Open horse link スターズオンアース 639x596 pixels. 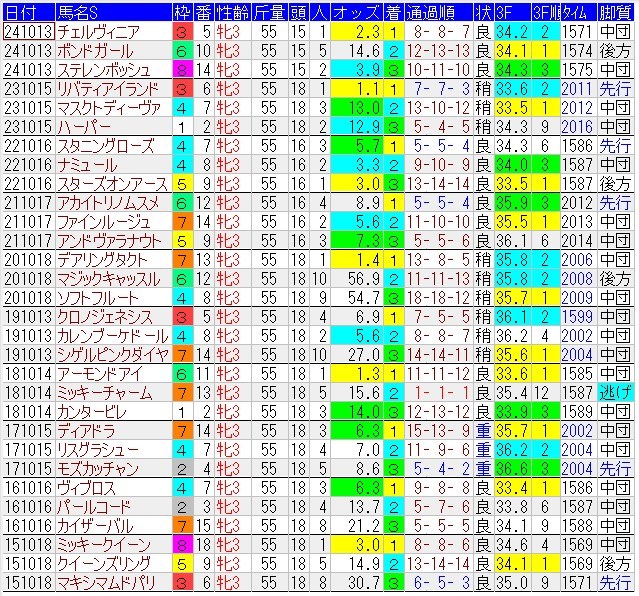pos(100,183)
